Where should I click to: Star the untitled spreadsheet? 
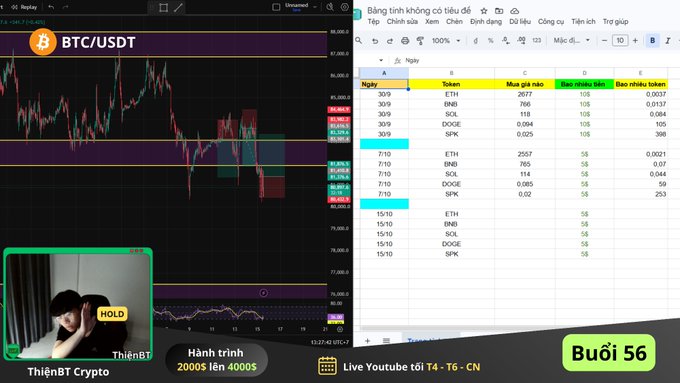pyautogui.click(x=484, y=11)
